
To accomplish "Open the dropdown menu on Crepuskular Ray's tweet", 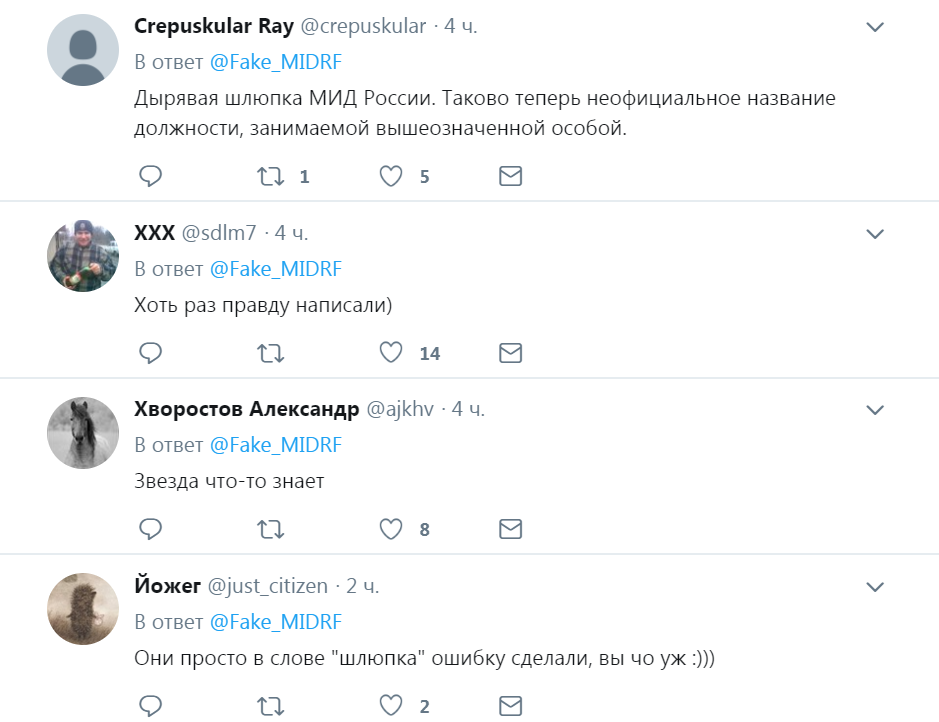I will point(875,25).
